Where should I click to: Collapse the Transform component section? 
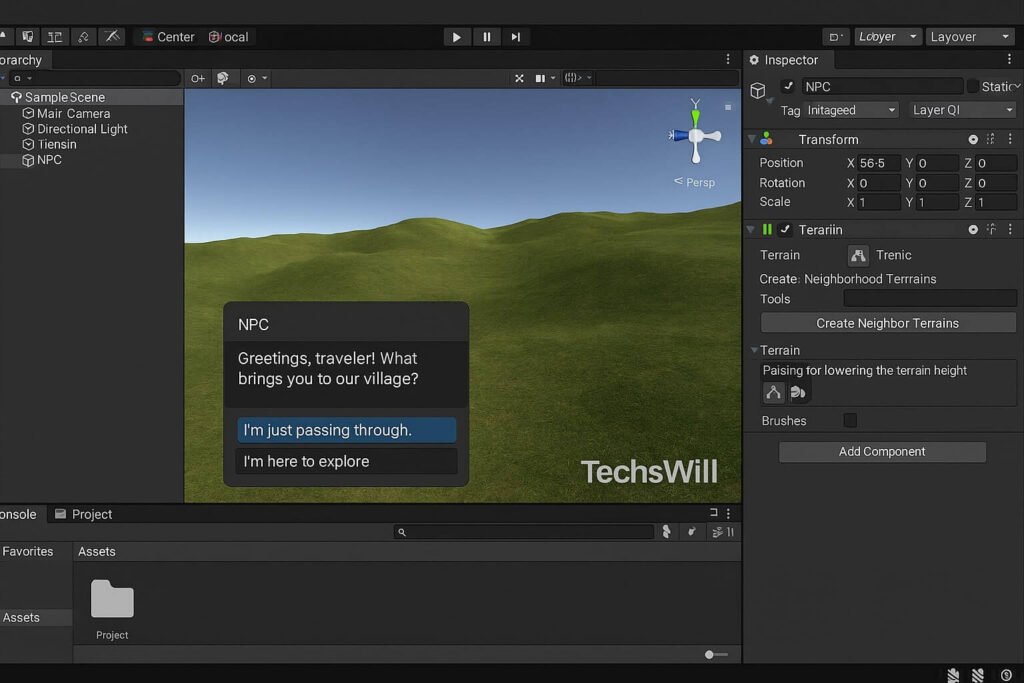(750, 139)
